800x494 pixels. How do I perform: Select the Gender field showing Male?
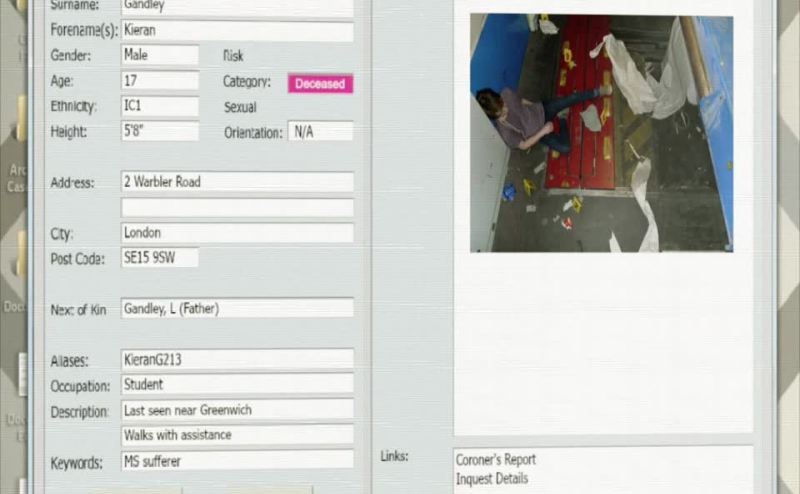pyautogui.click(x=160, y=56)
